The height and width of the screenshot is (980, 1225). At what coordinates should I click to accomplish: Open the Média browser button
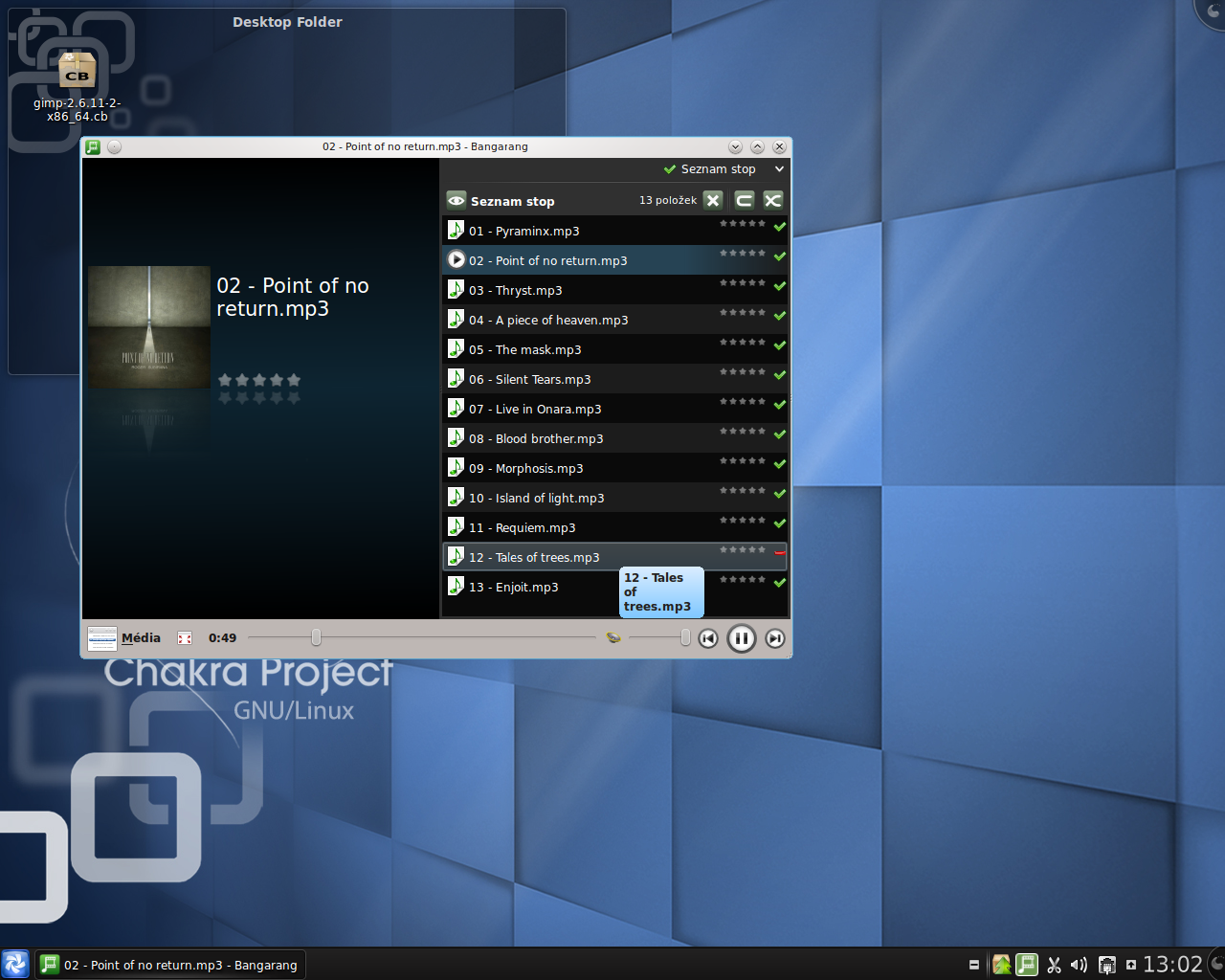124,638
